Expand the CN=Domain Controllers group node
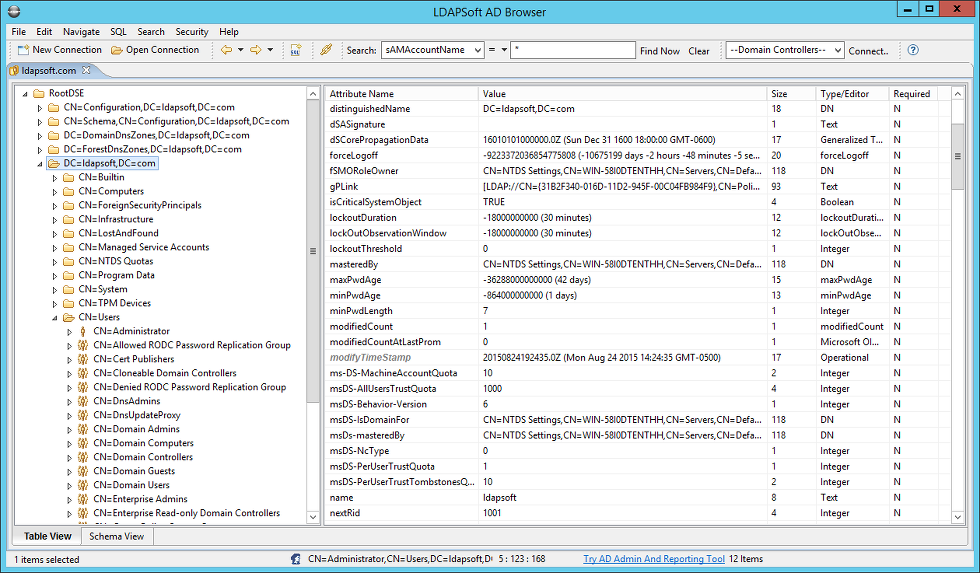This screenshot has height=573, width=980. (70, 457)
